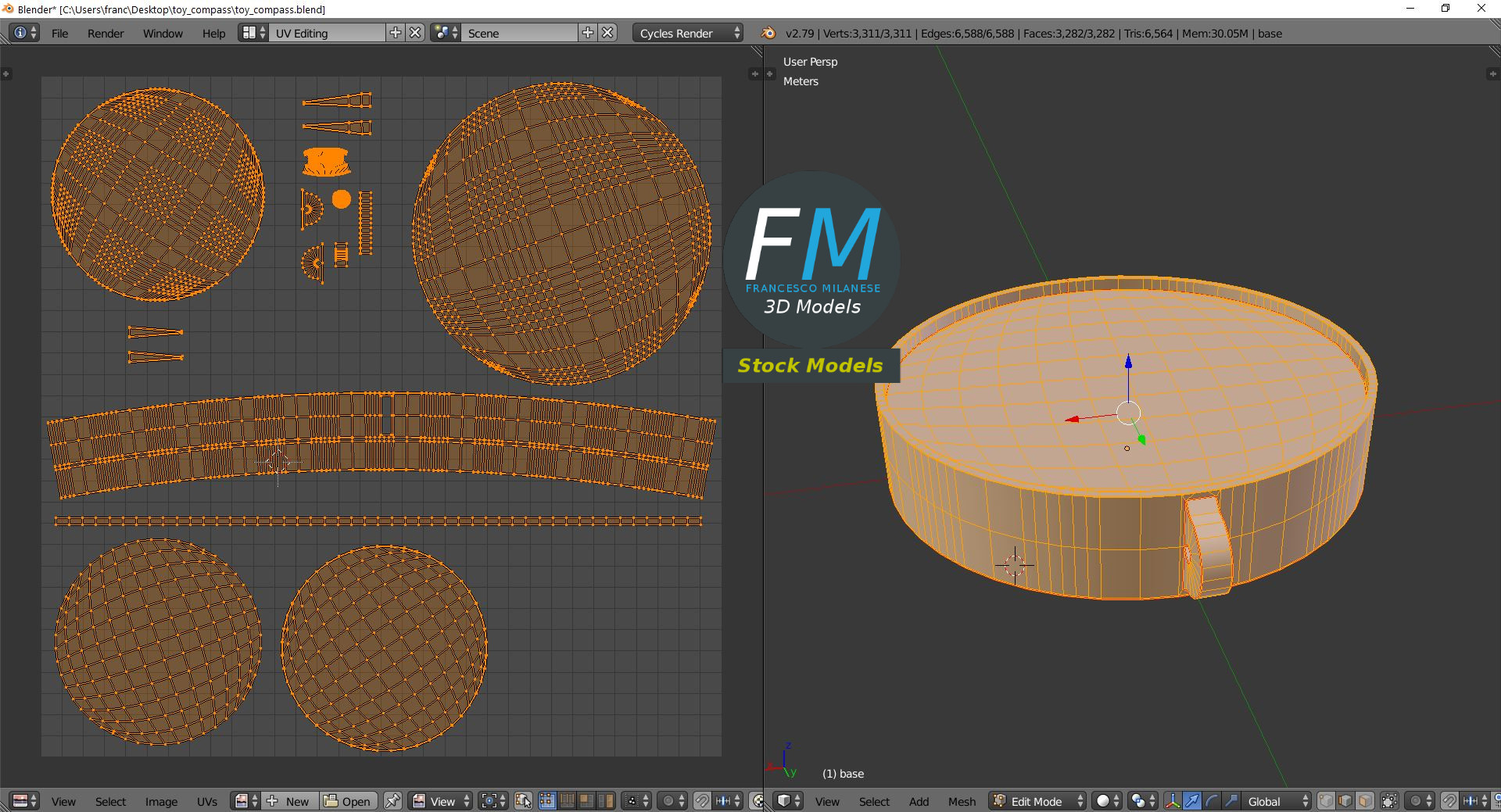Image resolution: width=1501 pixels, height=812 pixels.
Task: Delete the current Scene with X button
Action: click(607, 33)
